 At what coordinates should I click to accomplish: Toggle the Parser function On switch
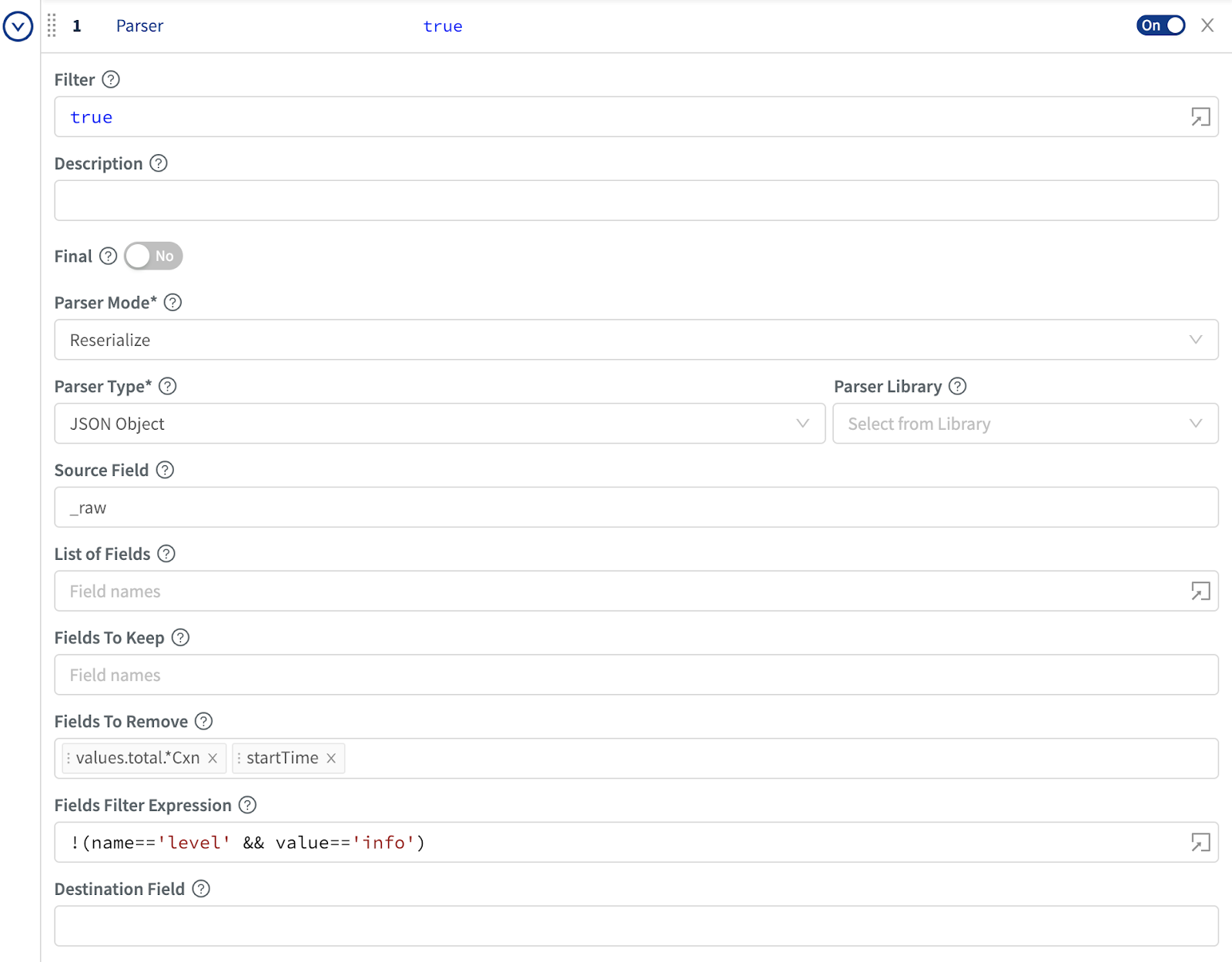coord(1160,25)
